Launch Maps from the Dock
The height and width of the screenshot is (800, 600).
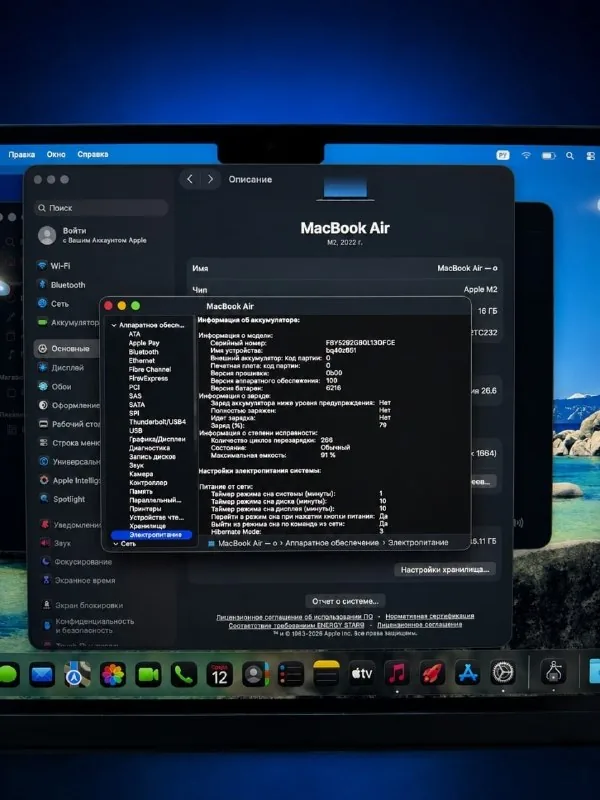point(78,675)
